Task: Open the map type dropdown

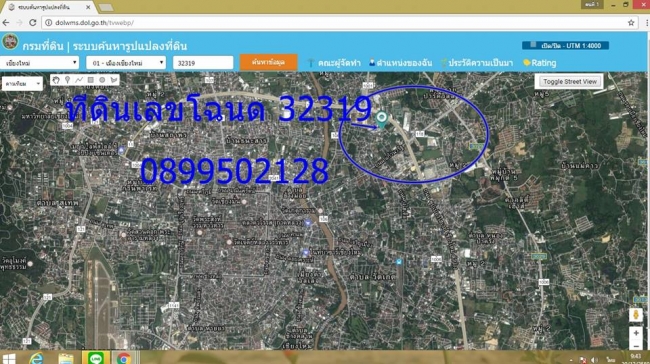Action: pyautogui.click(x=22, y=84)
